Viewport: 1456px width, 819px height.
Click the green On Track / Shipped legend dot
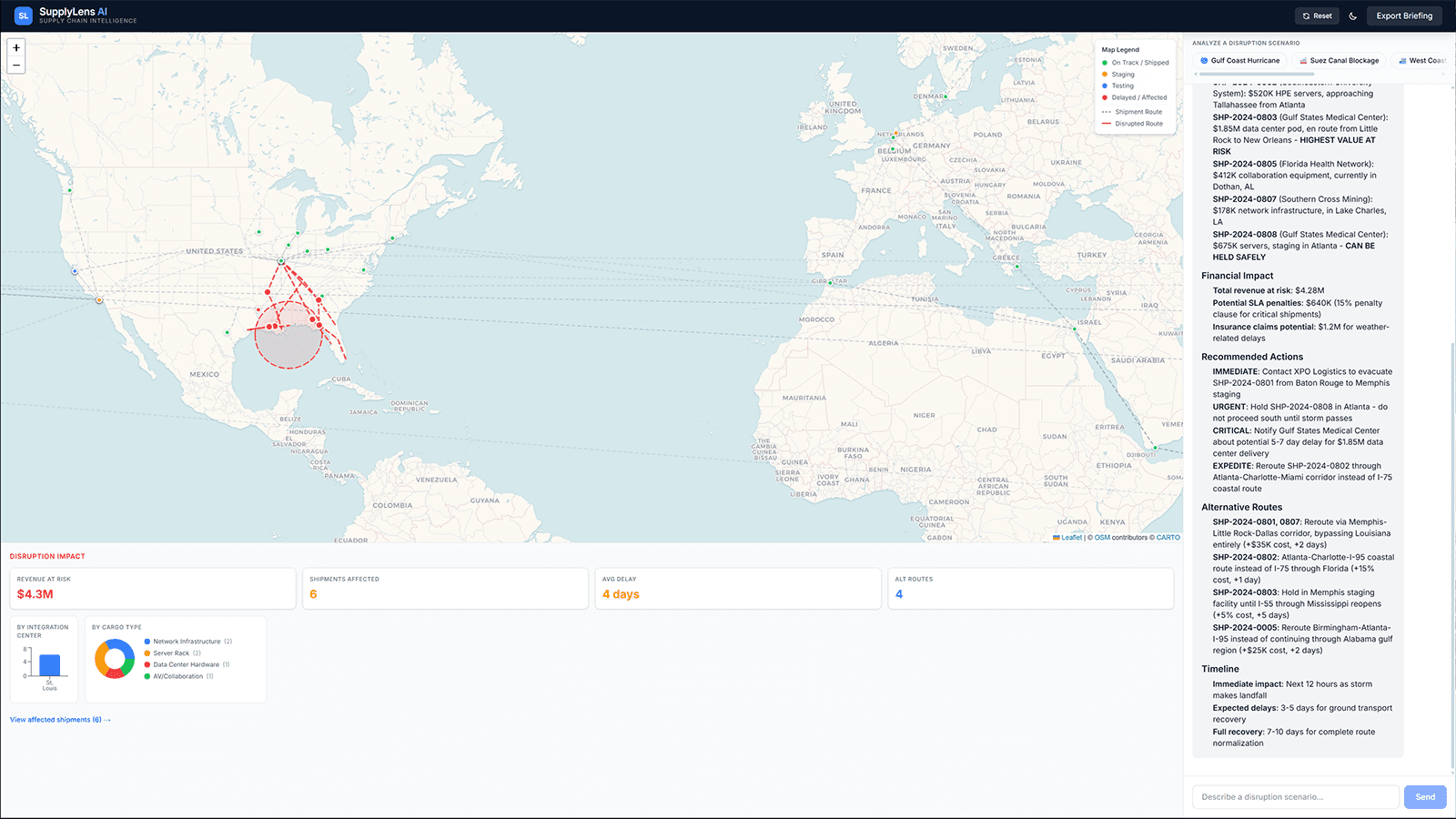[1104, 62]
